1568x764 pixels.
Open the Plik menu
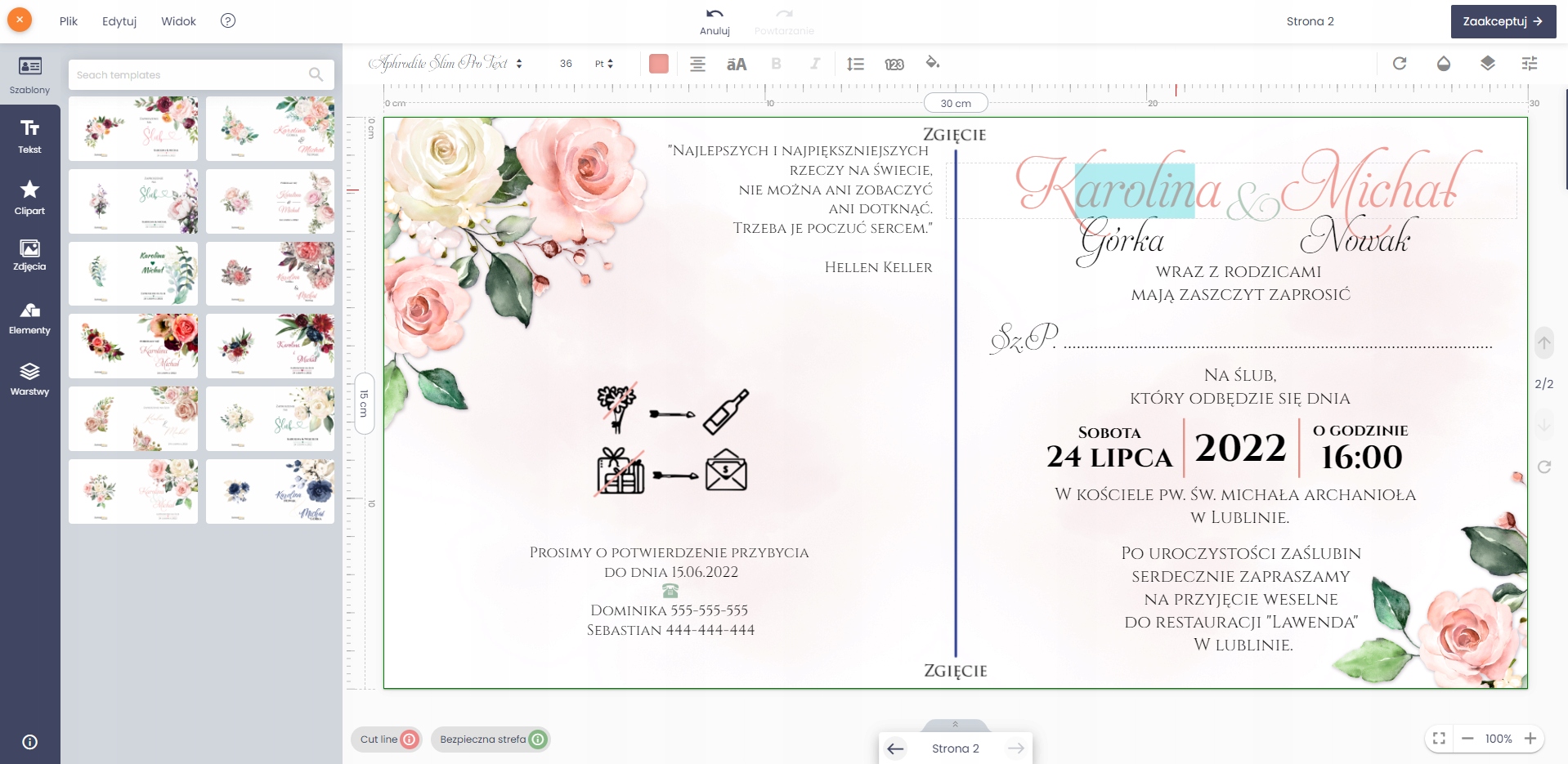pyautogui.click(x=69, y=21)
